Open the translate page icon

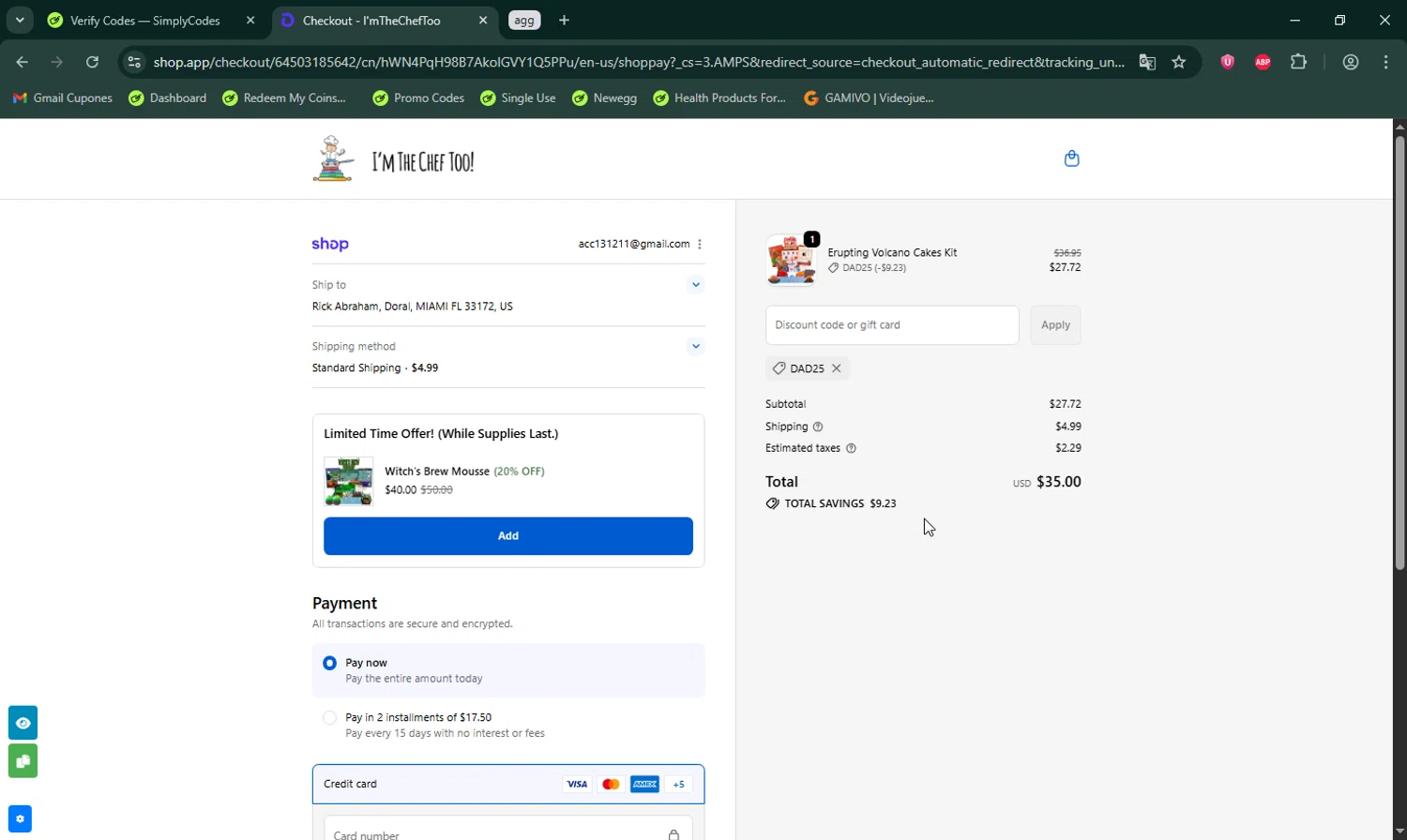1147,62
